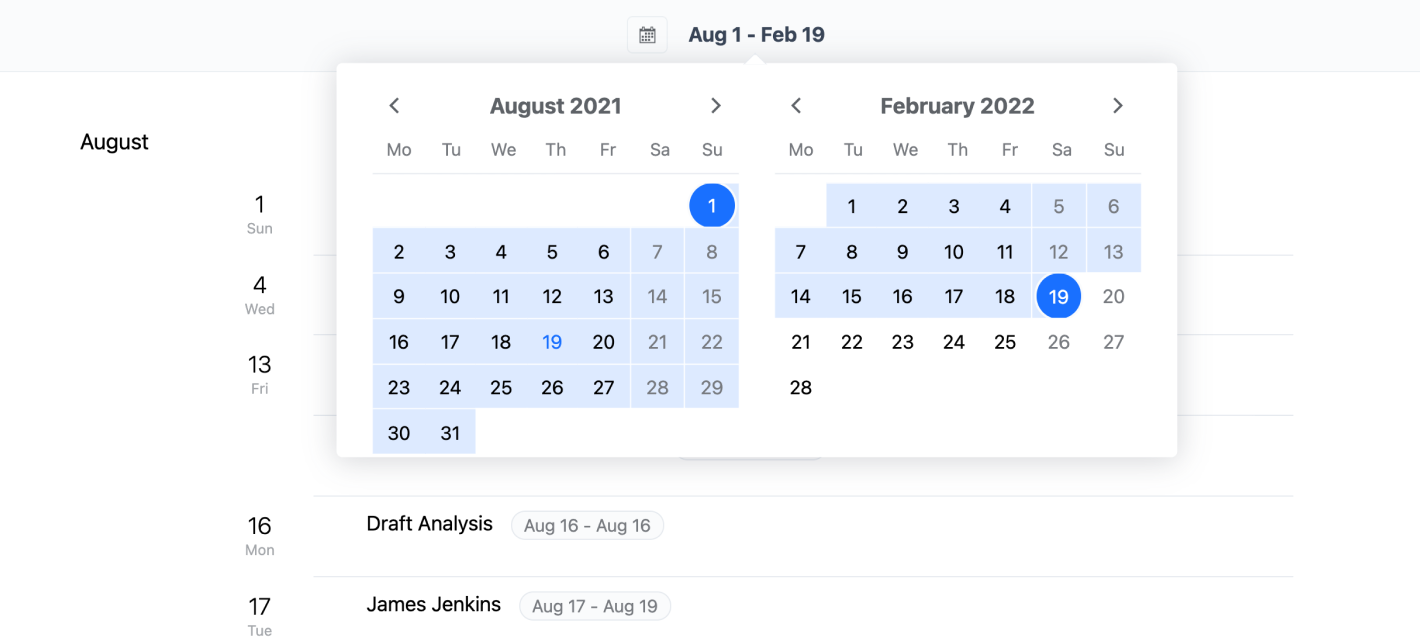Image resolution: width=1420 pixels, height=640 pixels.
Task: Pick August 19 highlighted in blue
Action: pyautogui.click(x=552, y=342)
